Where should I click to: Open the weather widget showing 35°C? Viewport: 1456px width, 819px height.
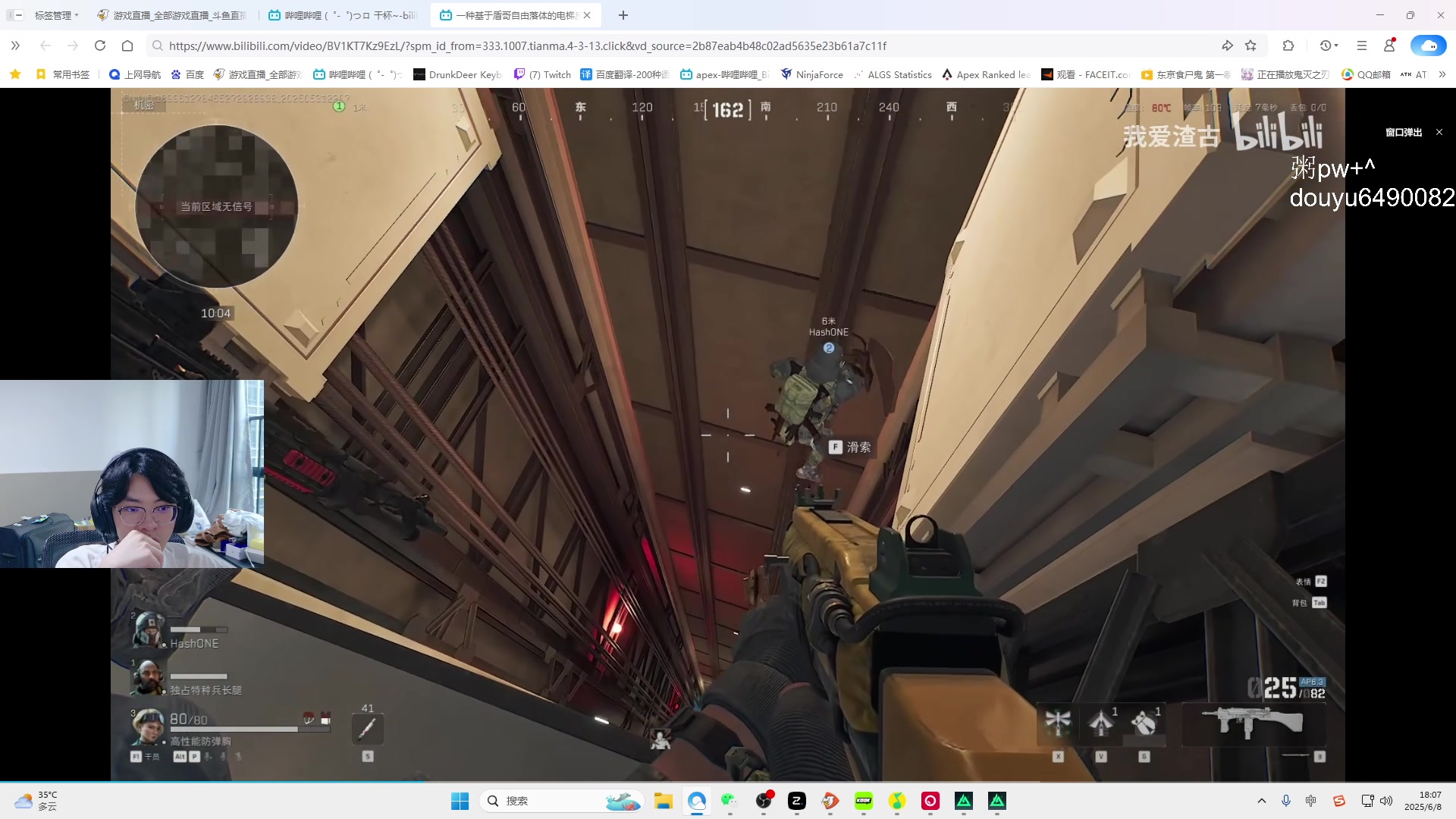coord(36,801)
